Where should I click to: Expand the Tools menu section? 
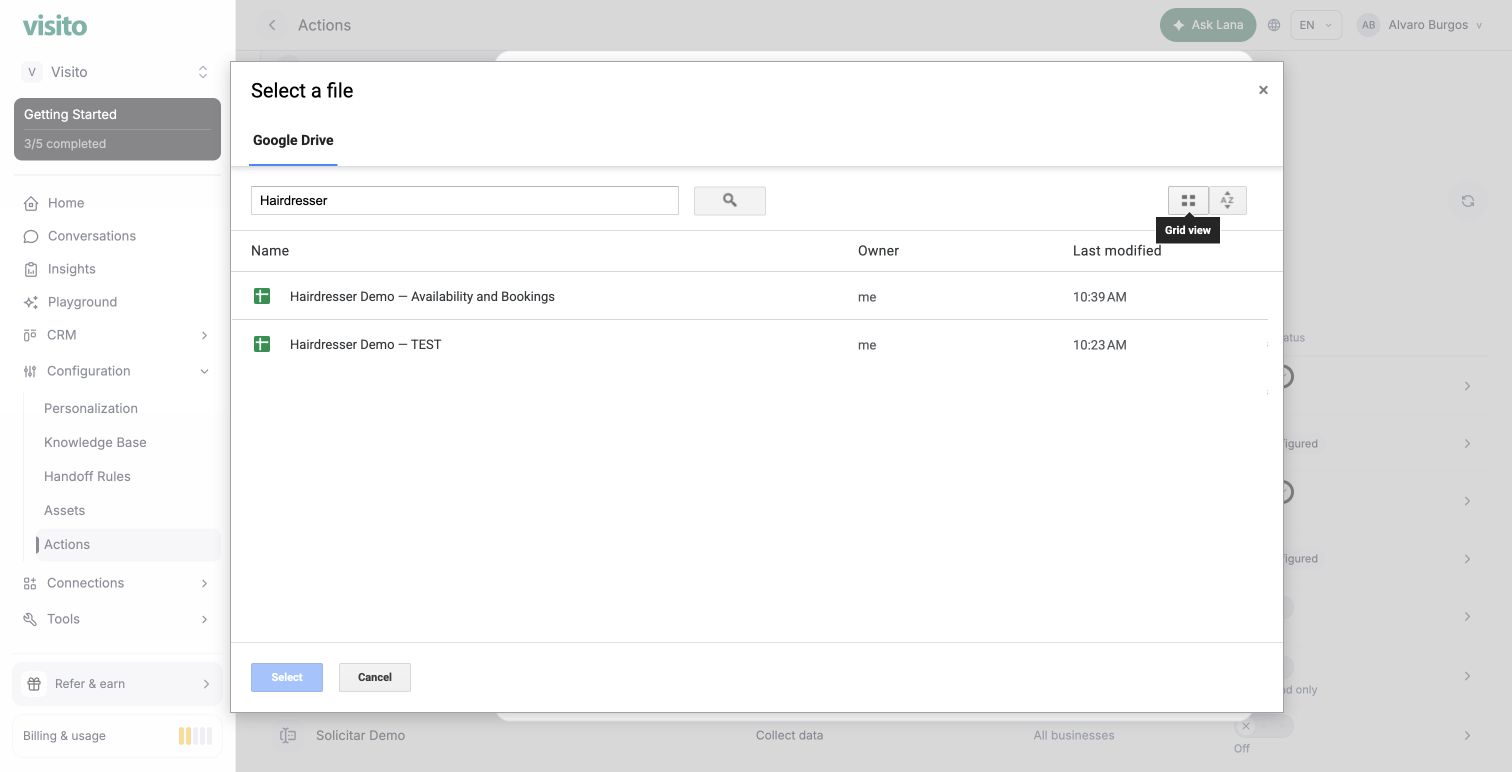coord(117,619)
